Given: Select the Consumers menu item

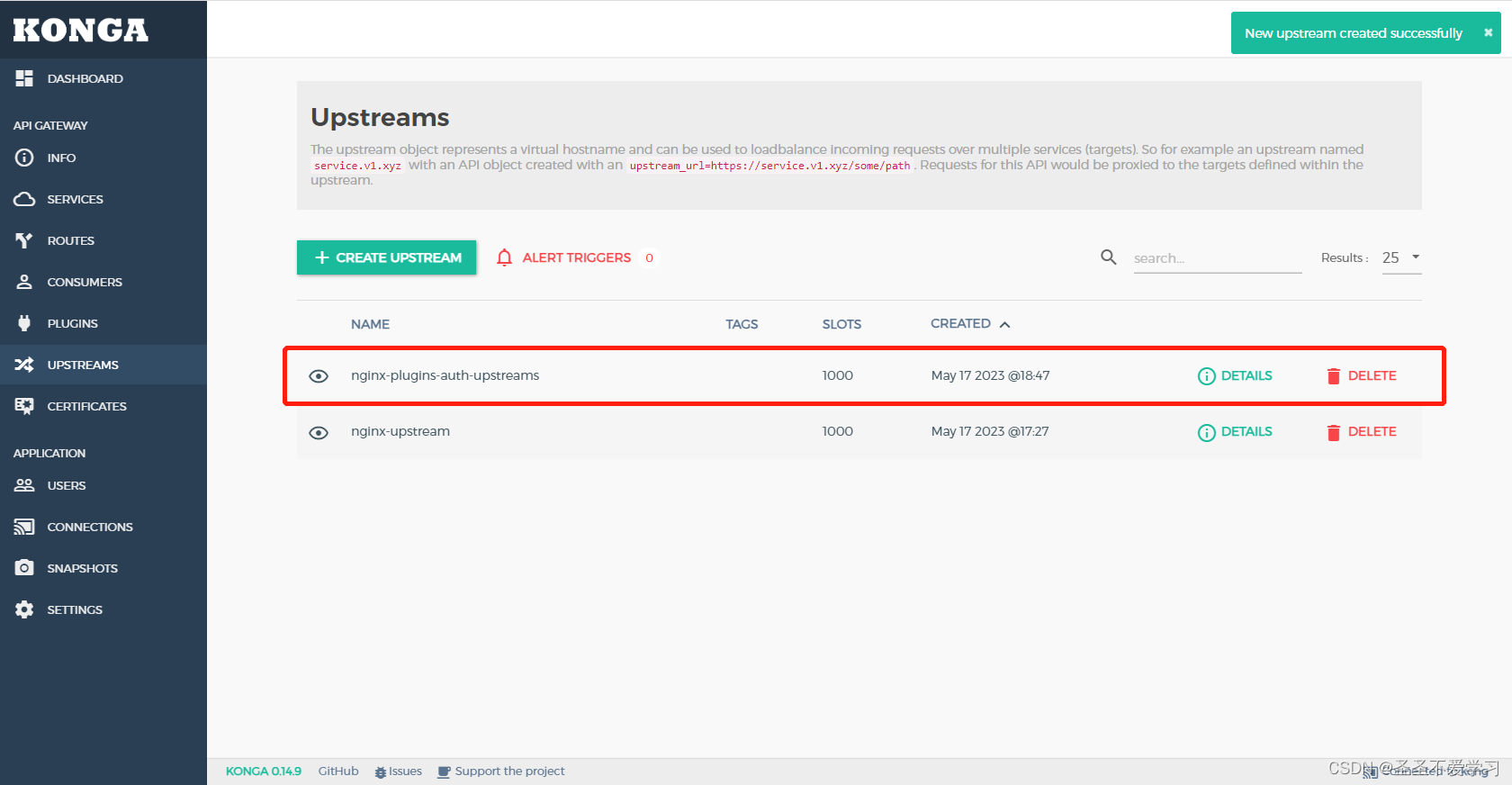Looking at the screenshot, I should 103,282.
